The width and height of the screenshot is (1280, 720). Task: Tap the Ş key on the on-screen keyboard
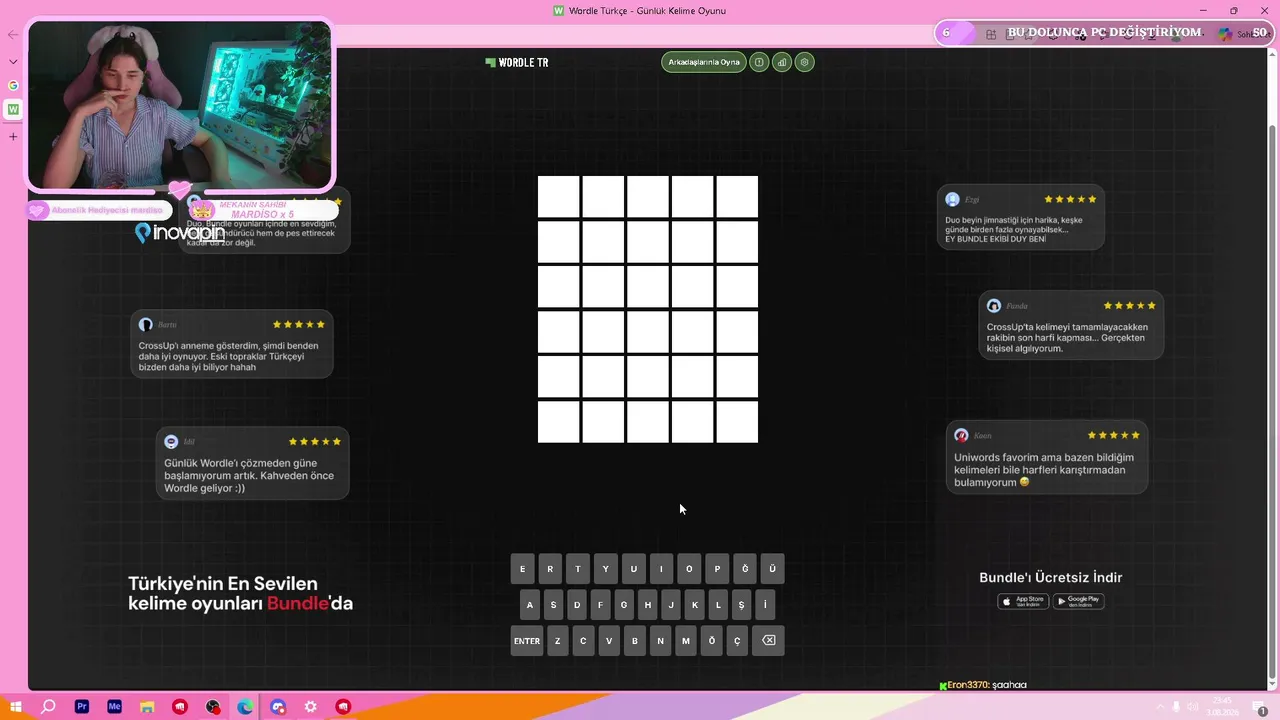pyautogui.click(x=741, y=605)
